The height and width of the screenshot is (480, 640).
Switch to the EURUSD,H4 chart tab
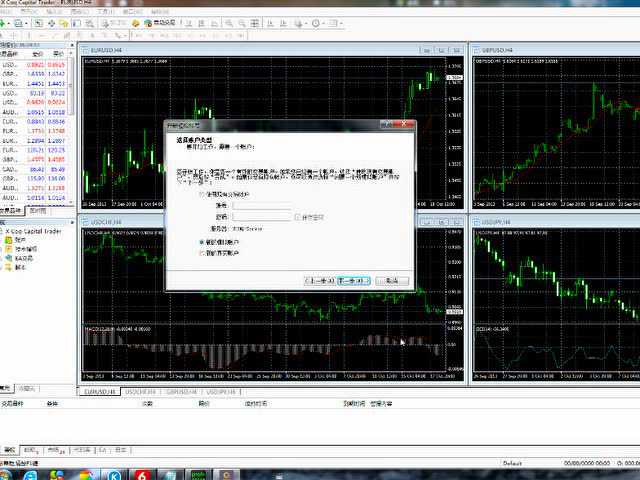[x=100, y=392]
